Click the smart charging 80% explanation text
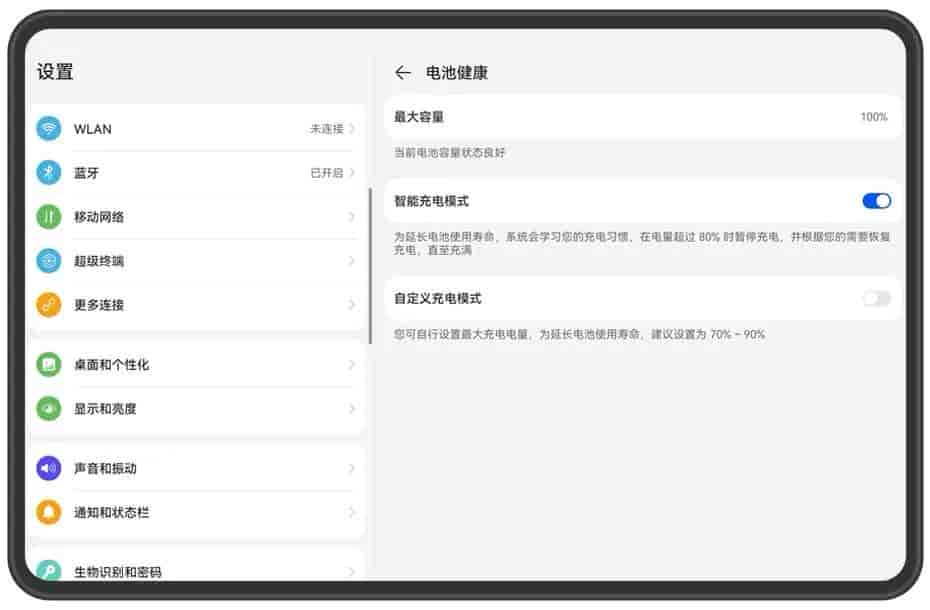 coord(642,243)
